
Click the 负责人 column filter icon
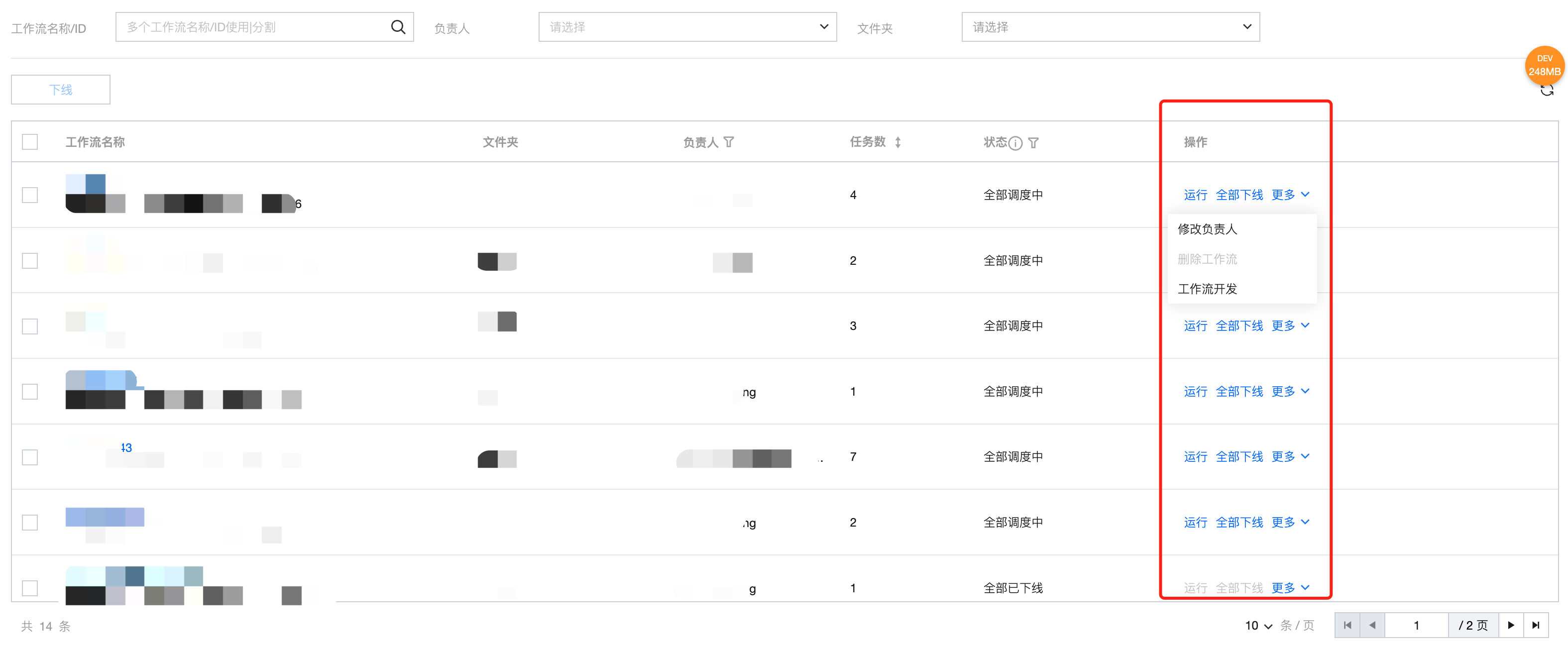click(729, 142)
